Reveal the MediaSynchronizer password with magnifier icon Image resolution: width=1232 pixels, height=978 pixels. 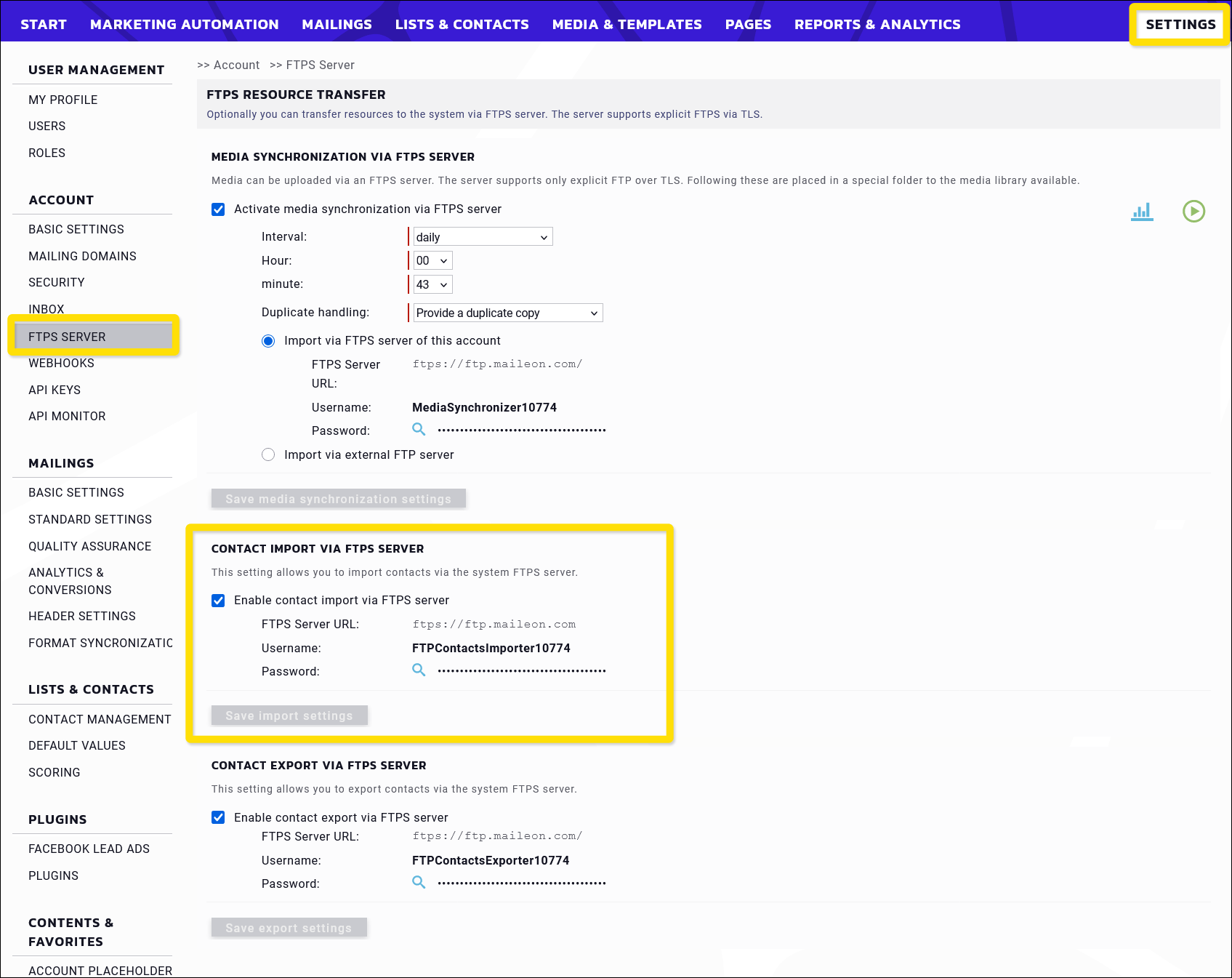coord(419,429)
